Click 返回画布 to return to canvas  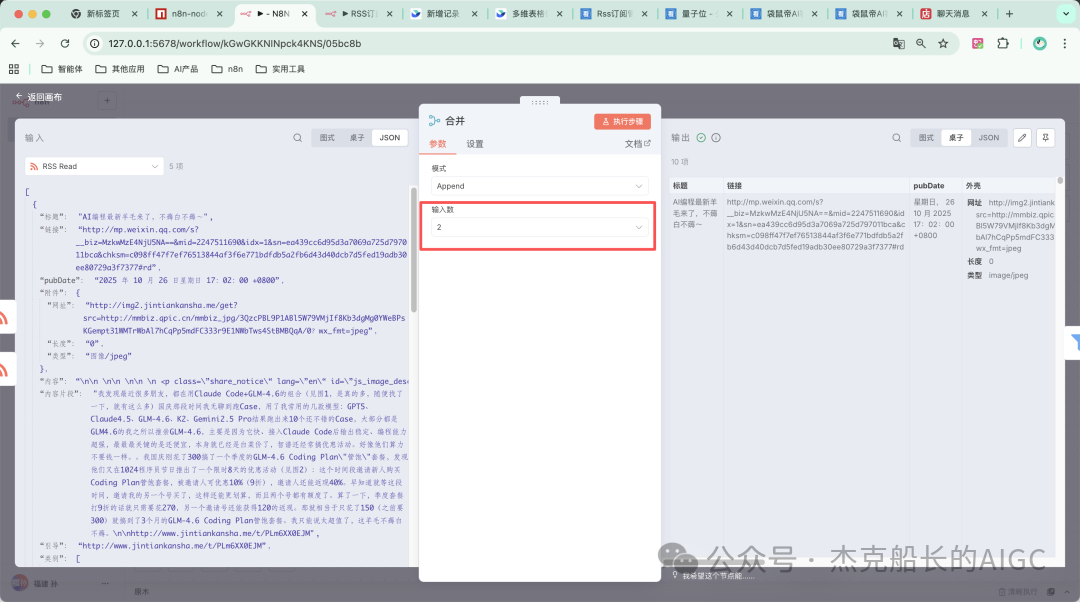point(39,97)
